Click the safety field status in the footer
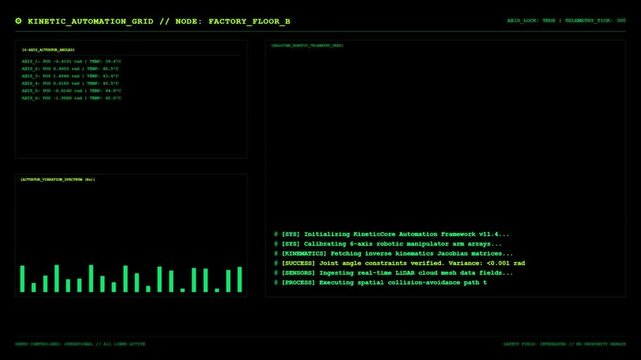 (x=565, y=344)
